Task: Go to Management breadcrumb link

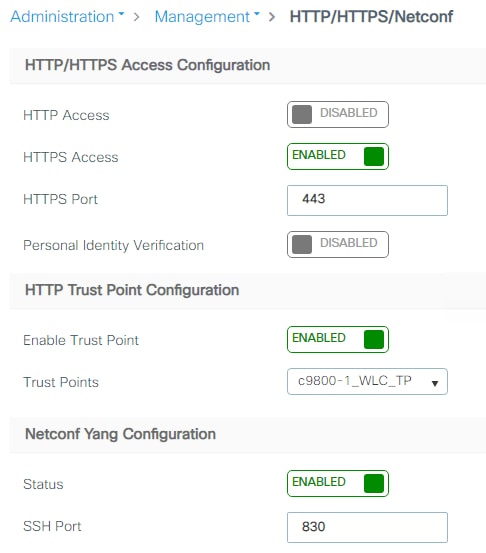Action: 202,17
